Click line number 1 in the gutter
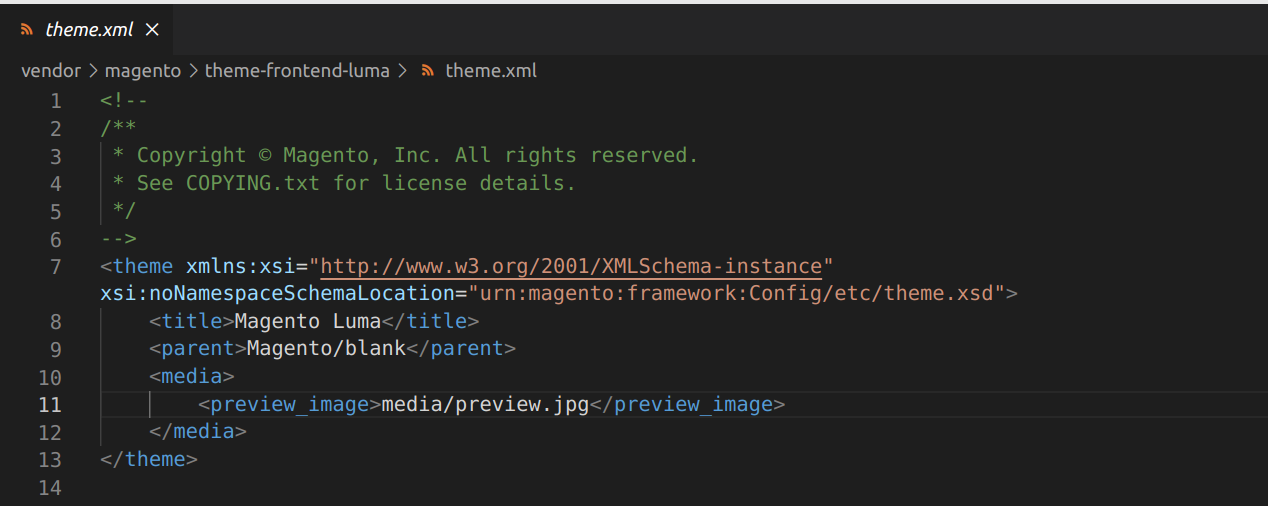This screenshot has height=506, width=1268. 56,101
